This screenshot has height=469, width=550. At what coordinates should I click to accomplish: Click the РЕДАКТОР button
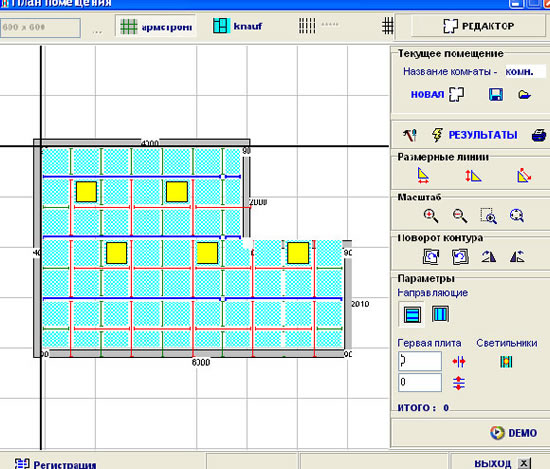point(478,26)
